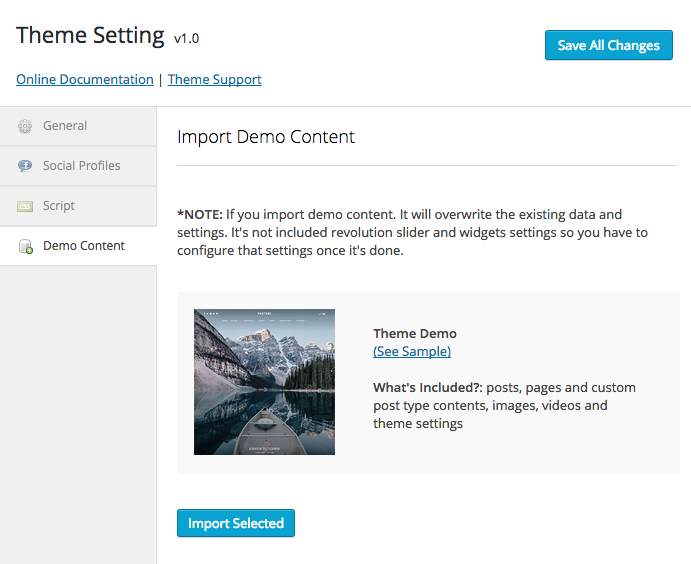Viewport: 691px width, 564px height.
Task: Select the Demo Content tab
Action: pyautogui.click(x=84, y=246)
